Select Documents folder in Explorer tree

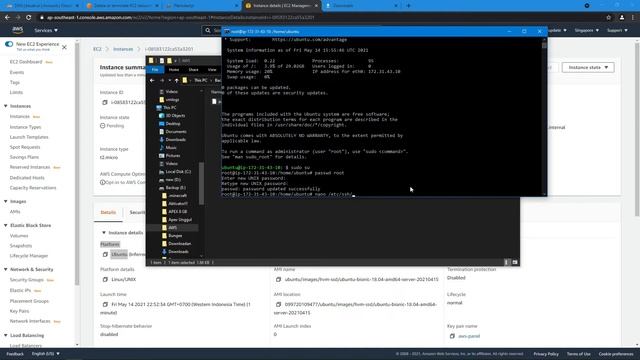[173, 132]
